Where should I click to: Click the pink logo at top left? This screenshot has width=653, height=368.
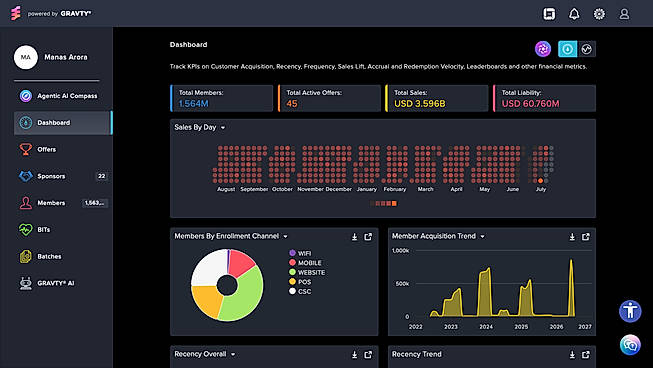pyautogui.click(x=15, y=13)
